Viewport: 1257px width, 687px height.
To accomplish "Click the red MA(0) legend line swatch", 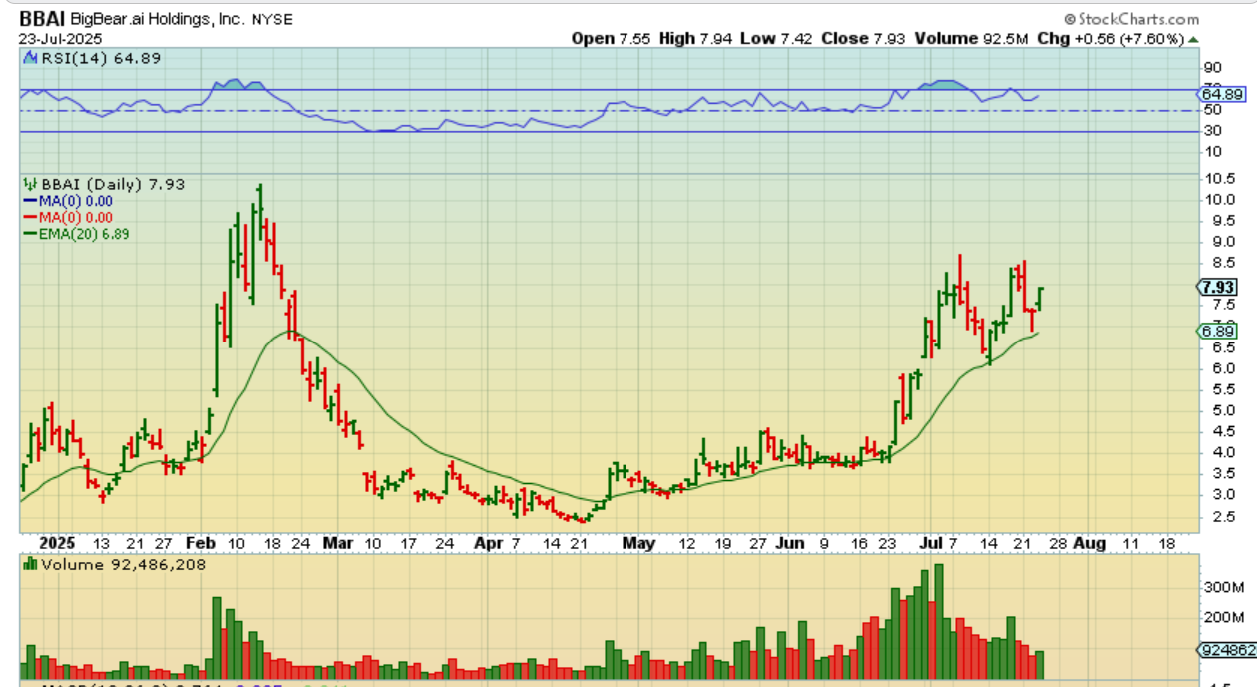I will pos(30,217).
